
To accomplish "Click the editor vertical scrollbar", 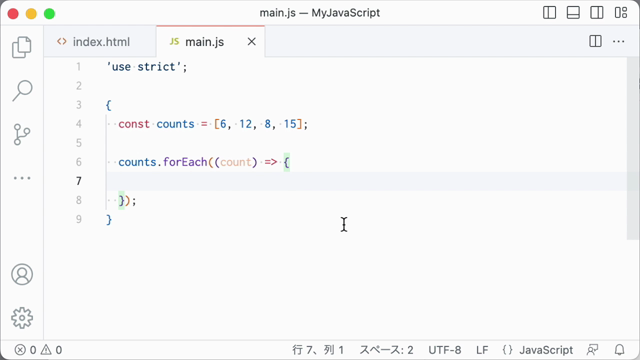I will [633, 148].
